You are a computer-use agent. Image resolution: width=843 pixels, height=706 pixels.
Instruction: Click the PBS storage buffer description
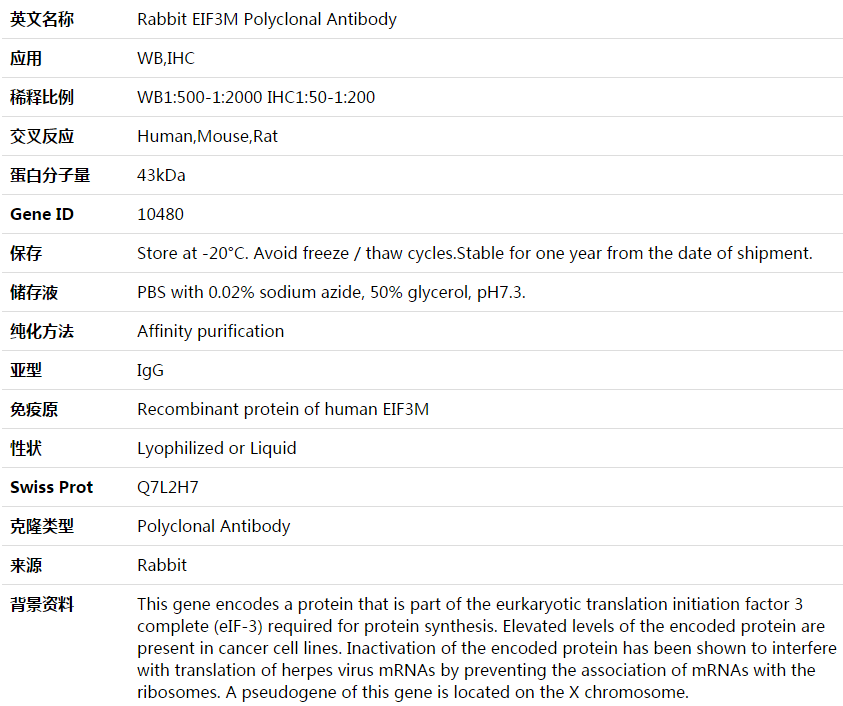coord(331,292)
